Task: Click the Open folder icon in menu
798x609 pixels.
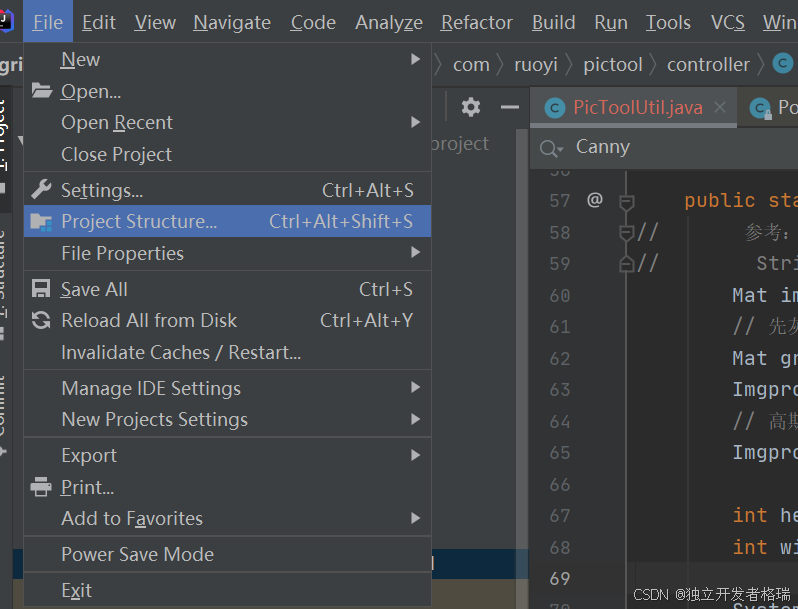Action: click(x=41, y=91)
